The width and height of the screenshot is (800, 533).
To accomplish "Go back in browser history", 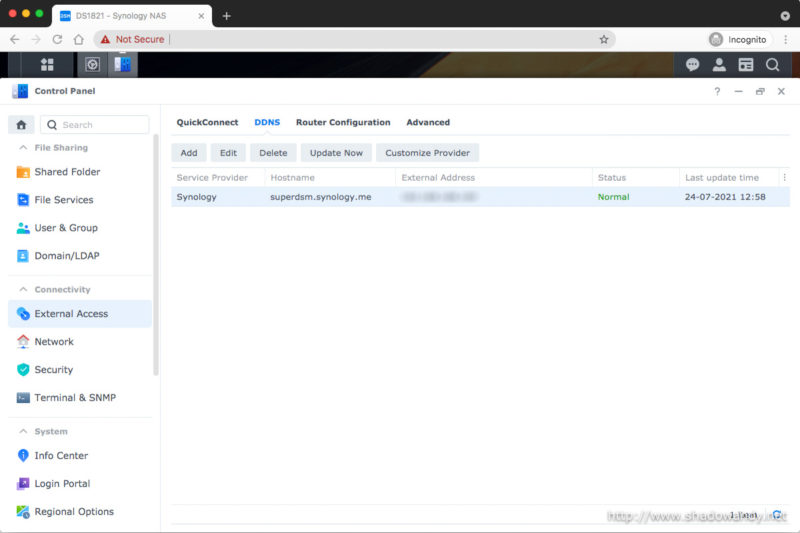I will [x=14, y=39].
